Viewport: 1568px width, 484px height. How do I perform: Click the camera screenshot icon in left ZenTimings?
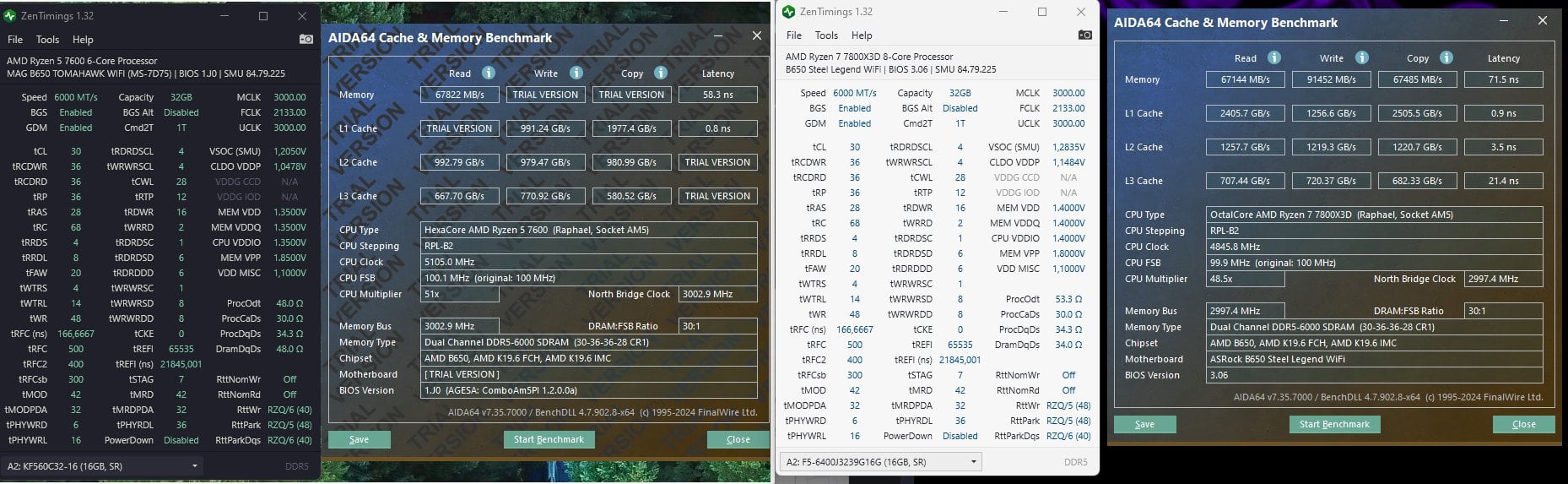tap(306, 39)
